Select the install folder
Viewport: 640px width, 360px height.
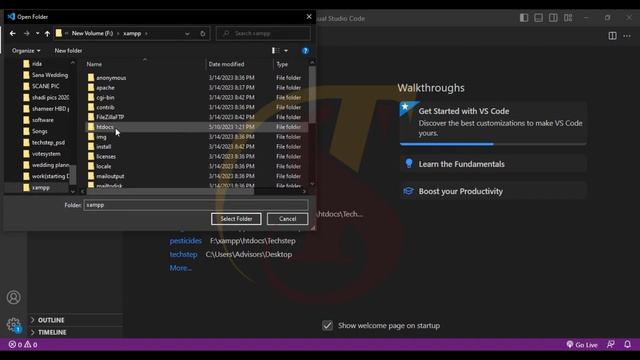click(x=104, y=147)
